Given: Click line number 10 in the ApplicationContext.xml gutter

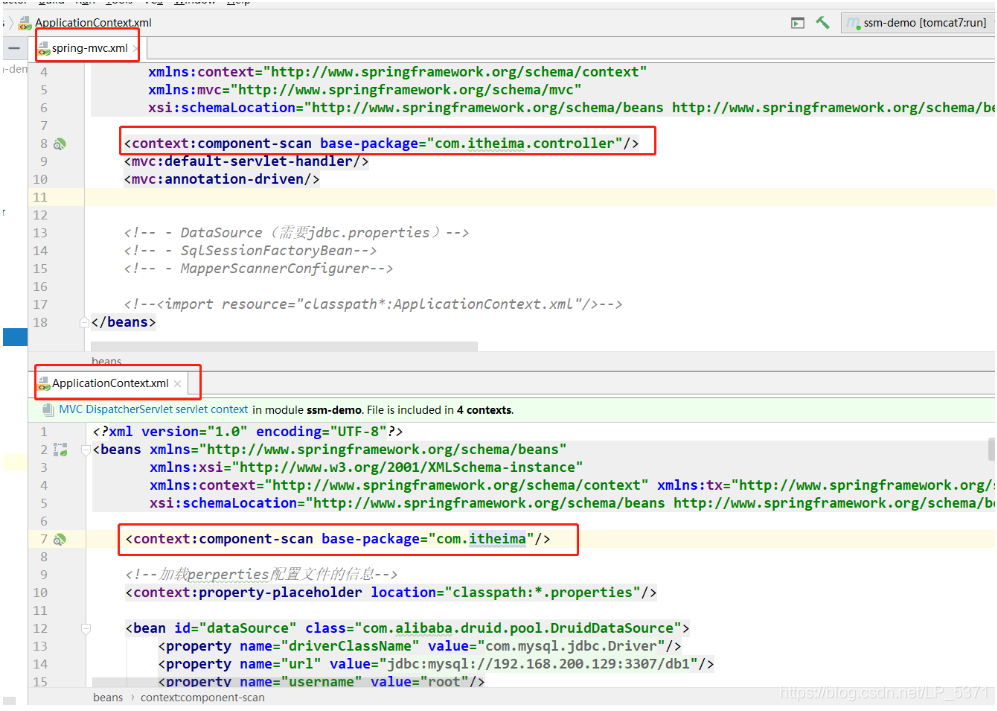Looking at the screenshot, I should (40, 593).
